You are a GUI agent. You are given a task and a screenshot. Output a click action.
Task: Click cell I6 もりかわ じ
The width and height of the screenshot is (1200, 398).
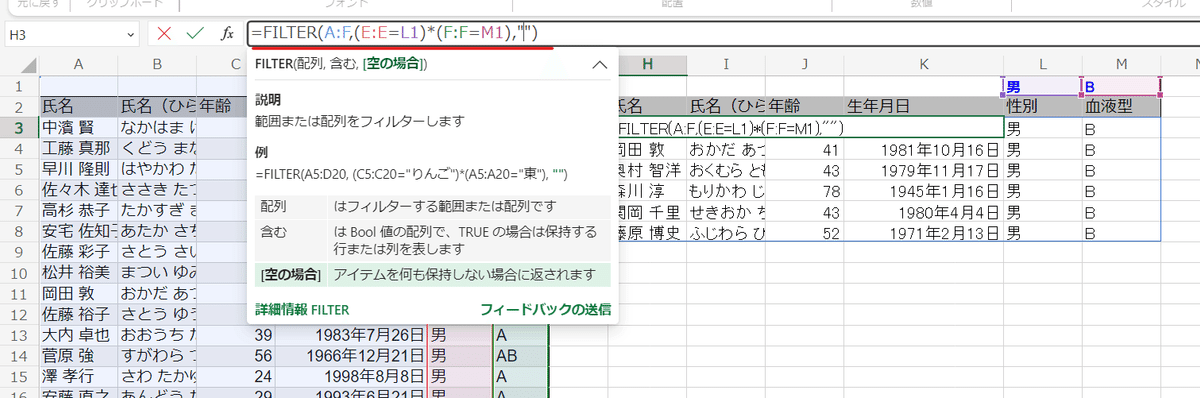(726, 191)
